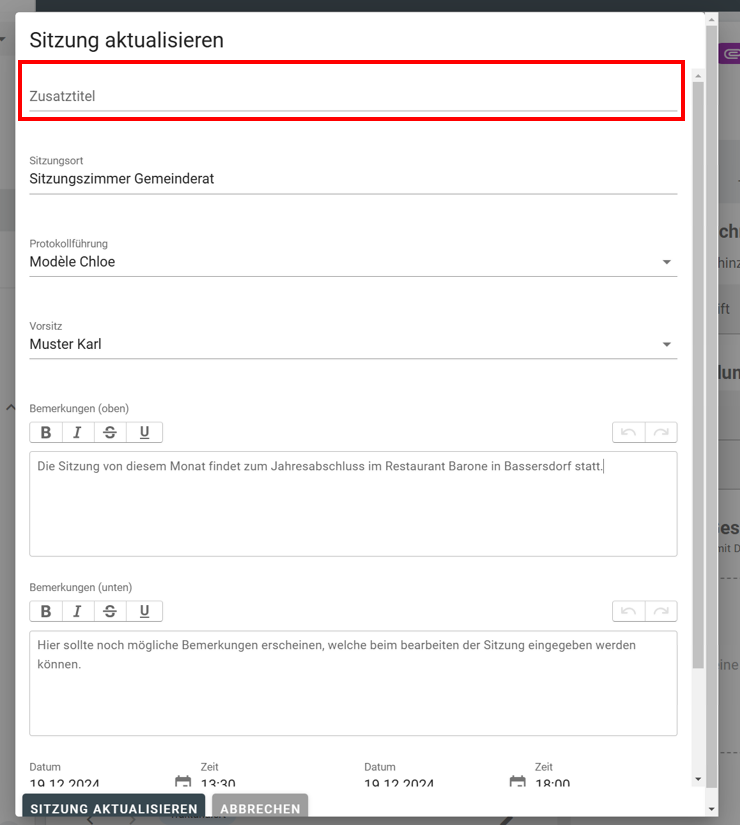Open the first Datum calendar picker

click(x=182, y=782)
